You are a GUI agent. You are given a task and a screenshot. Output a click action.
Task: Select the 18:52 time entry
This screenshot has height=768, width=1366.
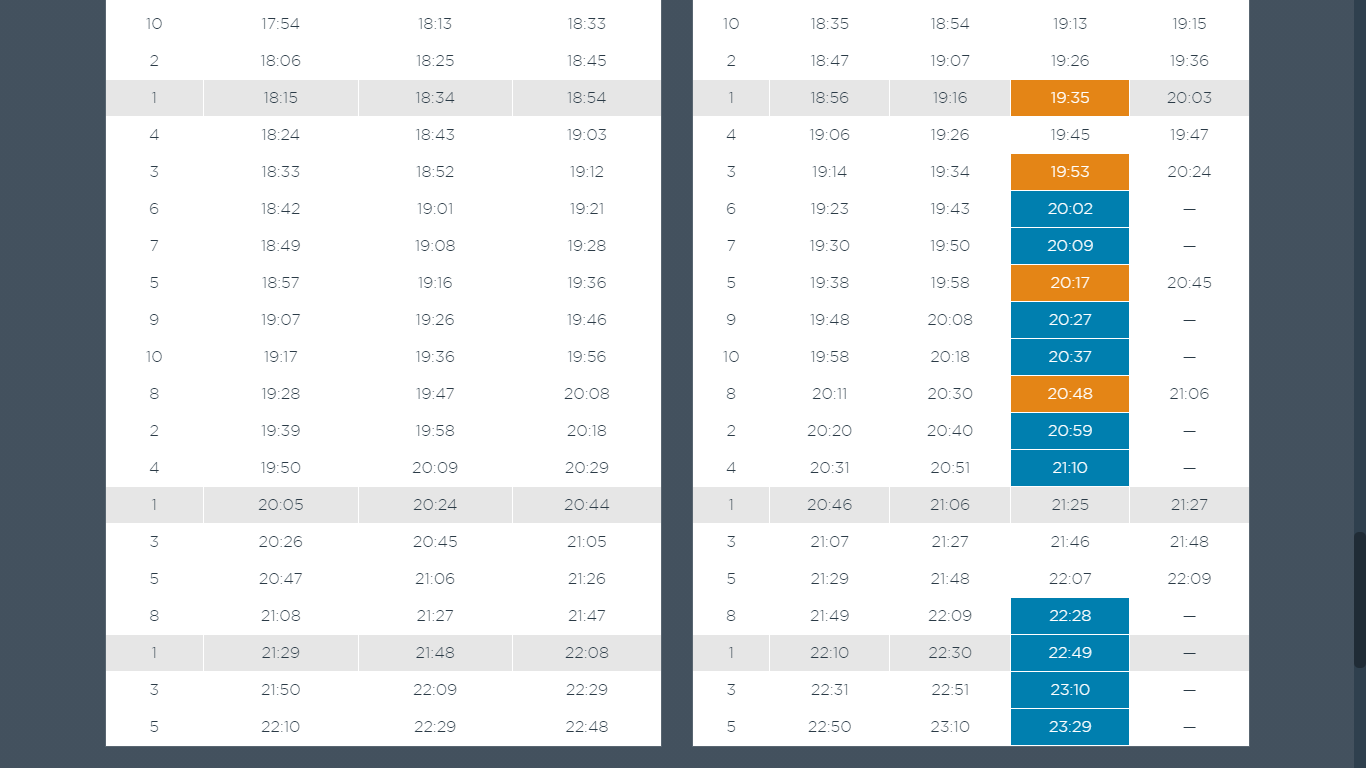435,172
